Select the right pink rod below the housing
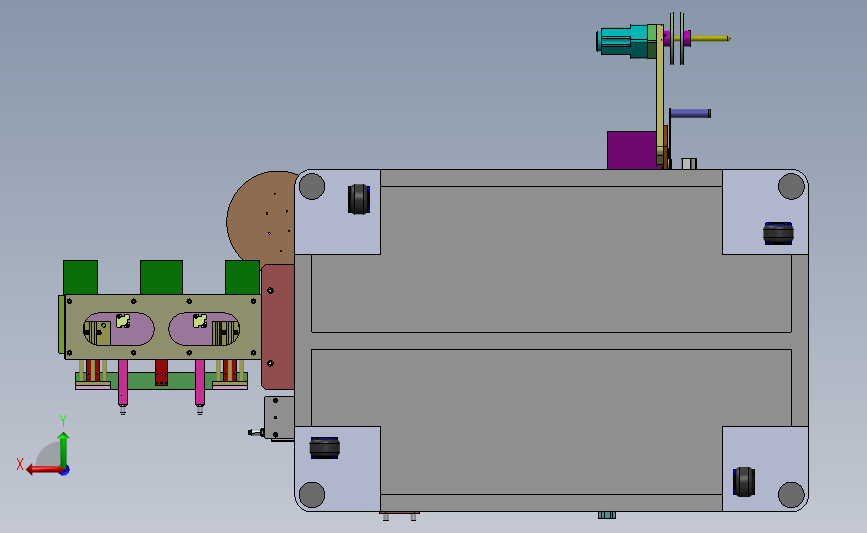 click(200, 382)
